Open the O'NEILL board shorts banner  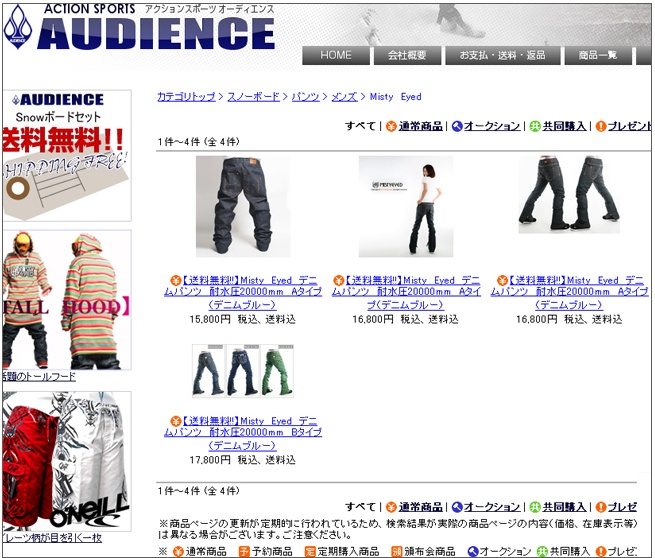click(67, 461)
